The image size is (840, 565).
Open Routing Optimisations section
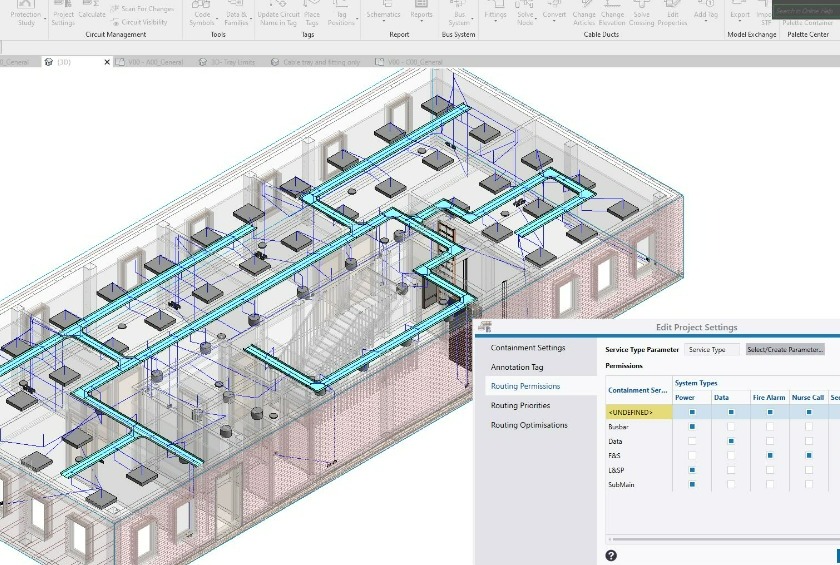coord(529,425)
